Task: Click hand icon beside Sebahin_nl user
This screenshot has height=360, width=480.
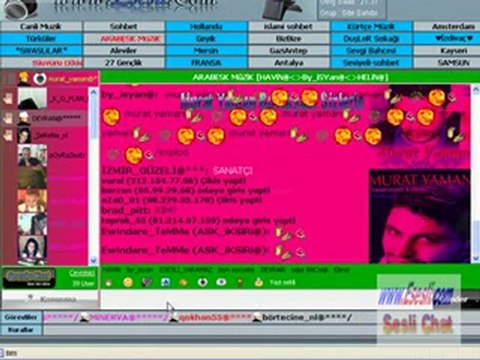Action: (x=8, y=135)
